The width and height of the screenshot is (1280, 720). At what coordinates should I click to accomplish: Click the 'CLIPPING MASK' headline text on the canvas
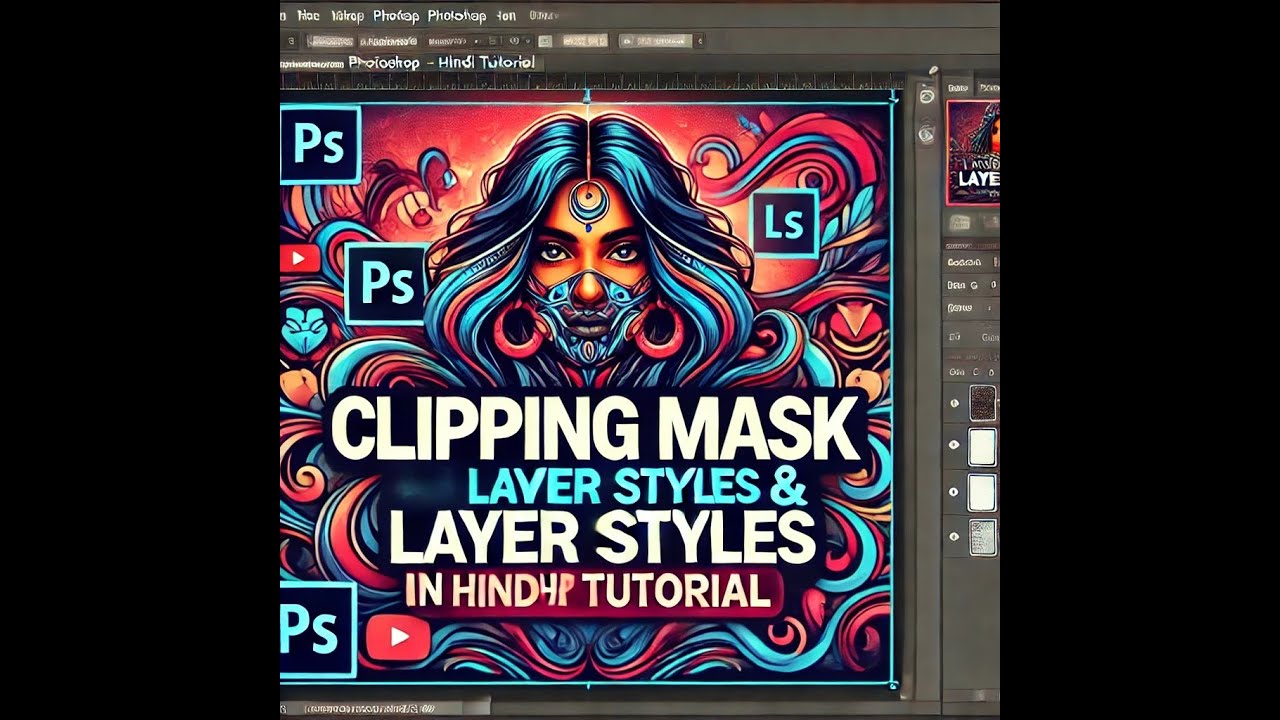pyautogui.click(x=595, y=427)
